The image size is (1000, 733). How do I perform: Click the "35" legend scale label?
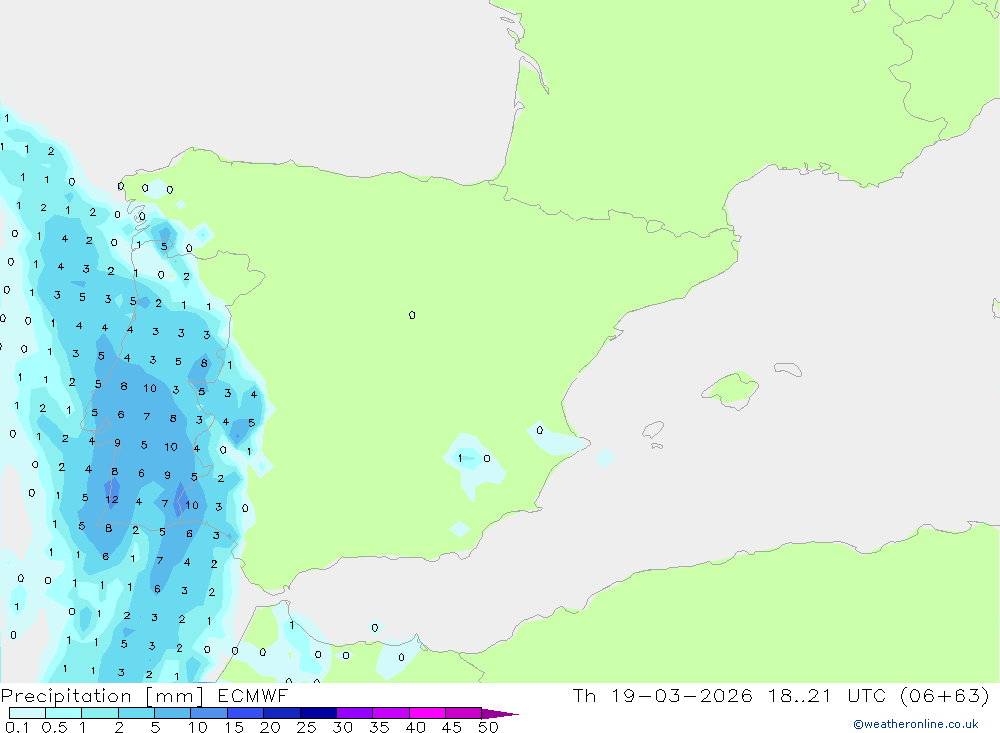tap(379, 727)
